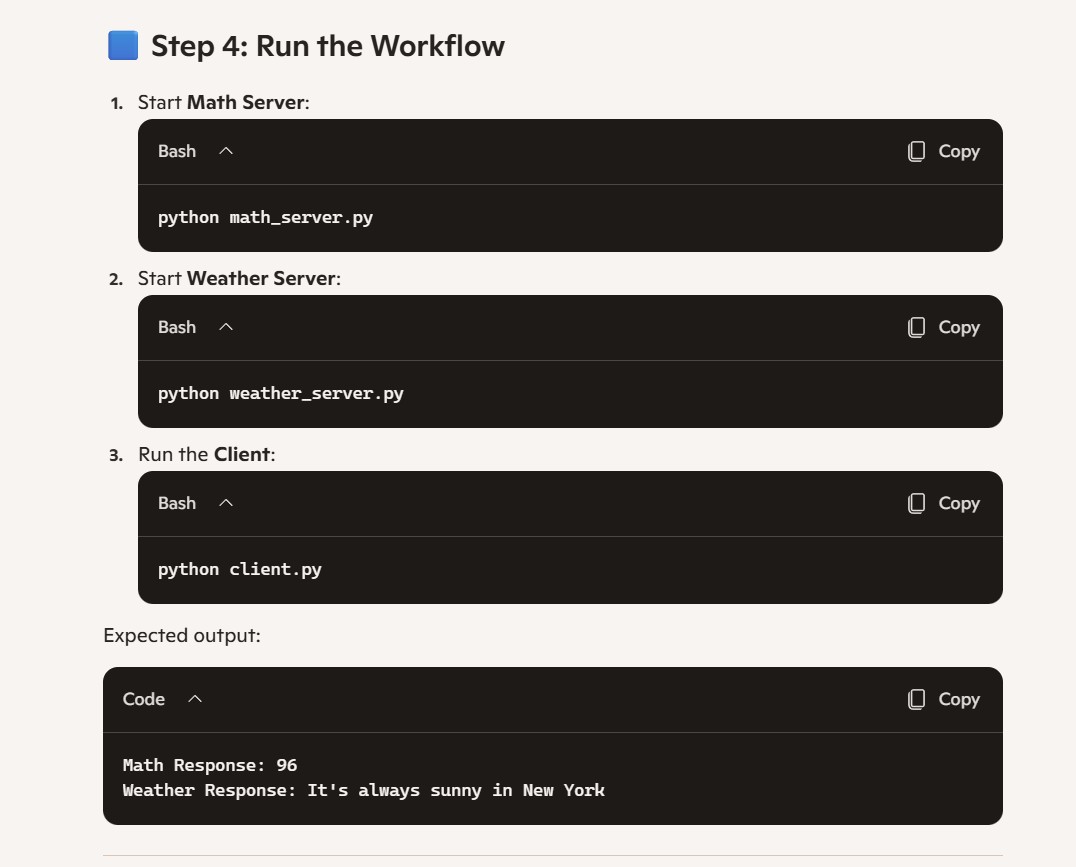Image resolution: width=1076 pixels, height=867 pixels.
Task: Click the Copy label of weather server block
Action: pyautogui.click(x=959, y=328)
